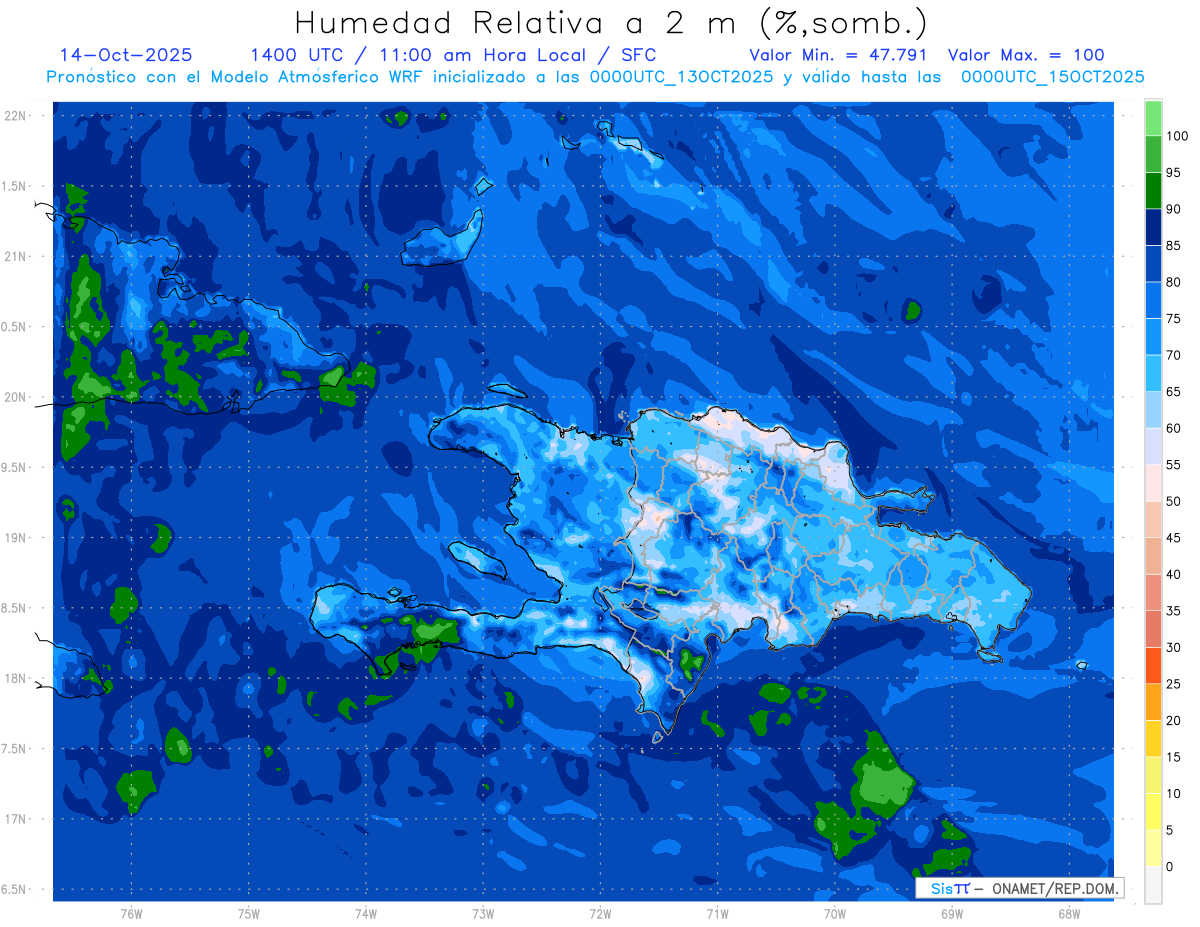Image resolution: width=1200 pixels, height=927 pixels.
Task: Click the '70W' longitude label
Action: click(x=834, y=913)
